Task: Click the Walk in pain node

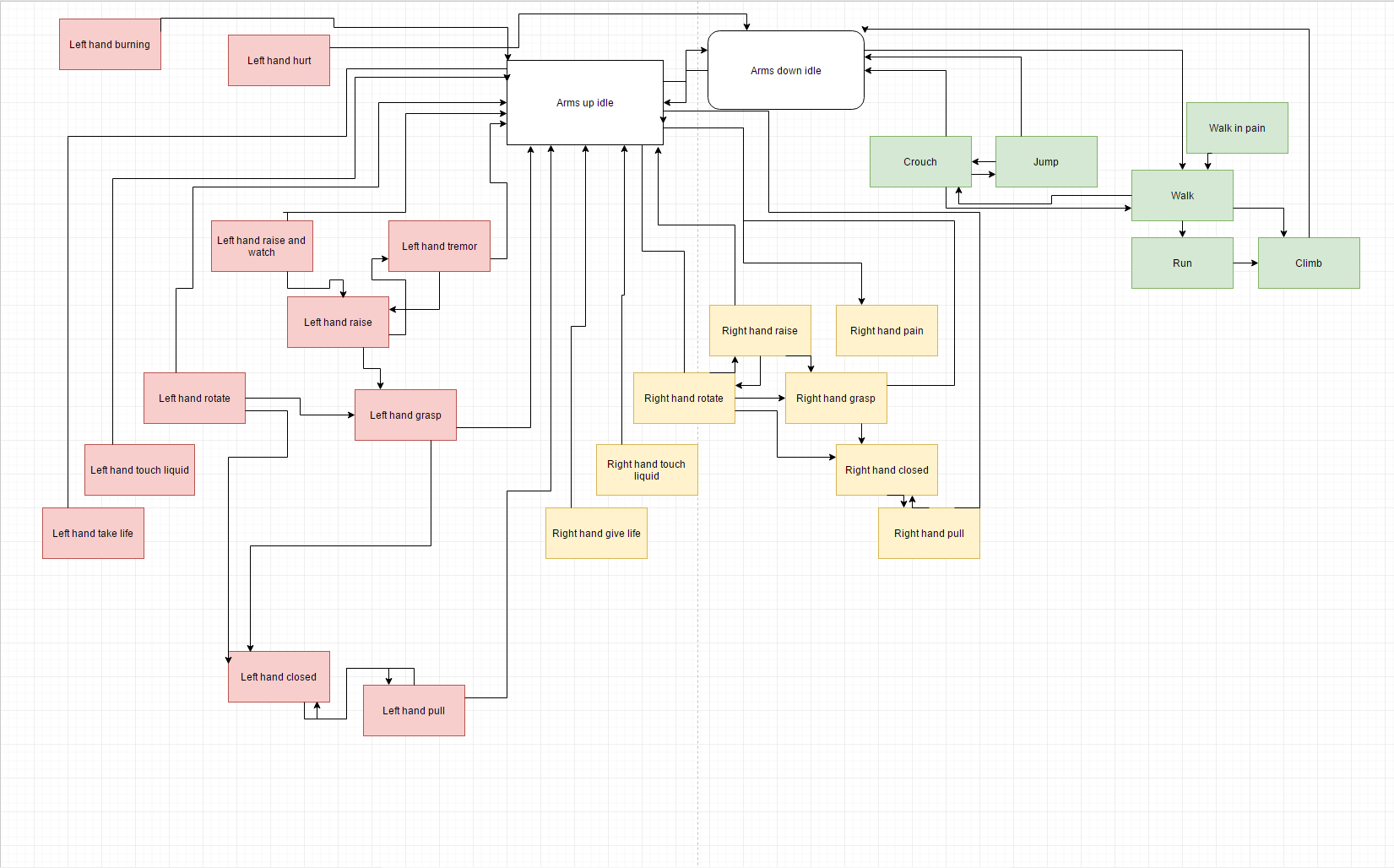Action: [1237, 127]
